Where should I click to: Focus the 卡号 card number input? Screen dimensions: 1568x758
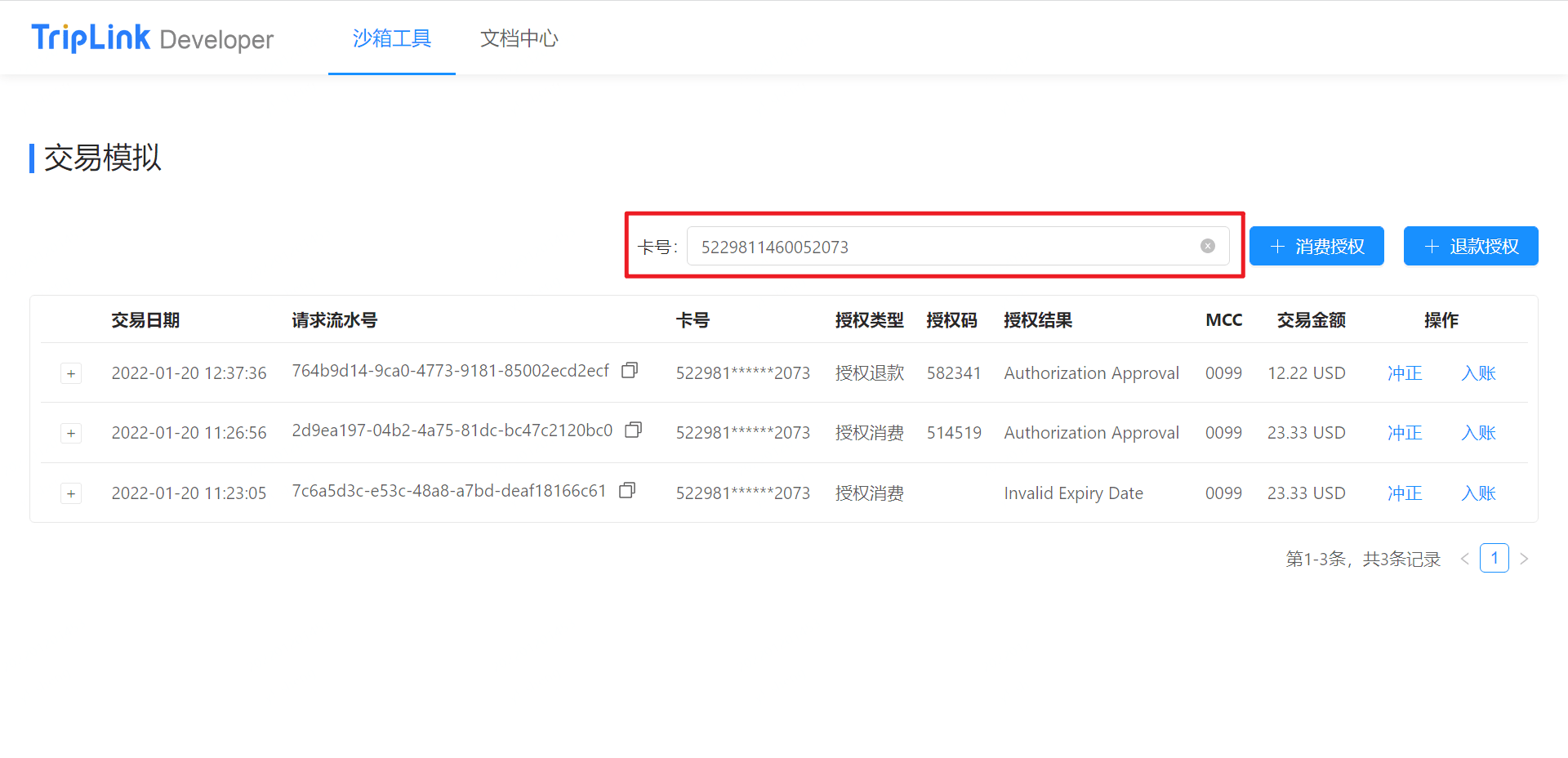tap(939, 247)
